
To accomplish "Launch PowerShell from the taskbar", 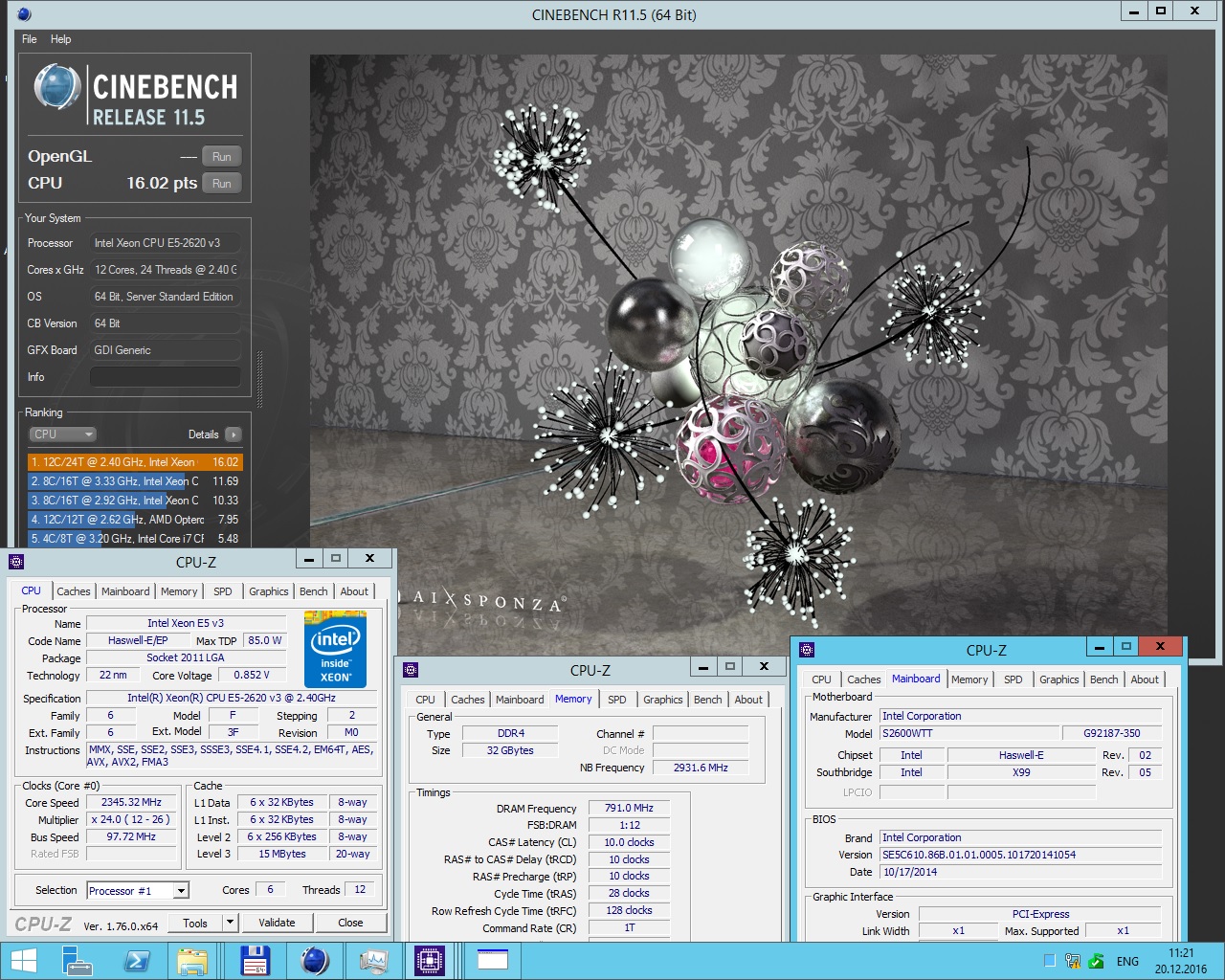I will [x=136, y=961].
